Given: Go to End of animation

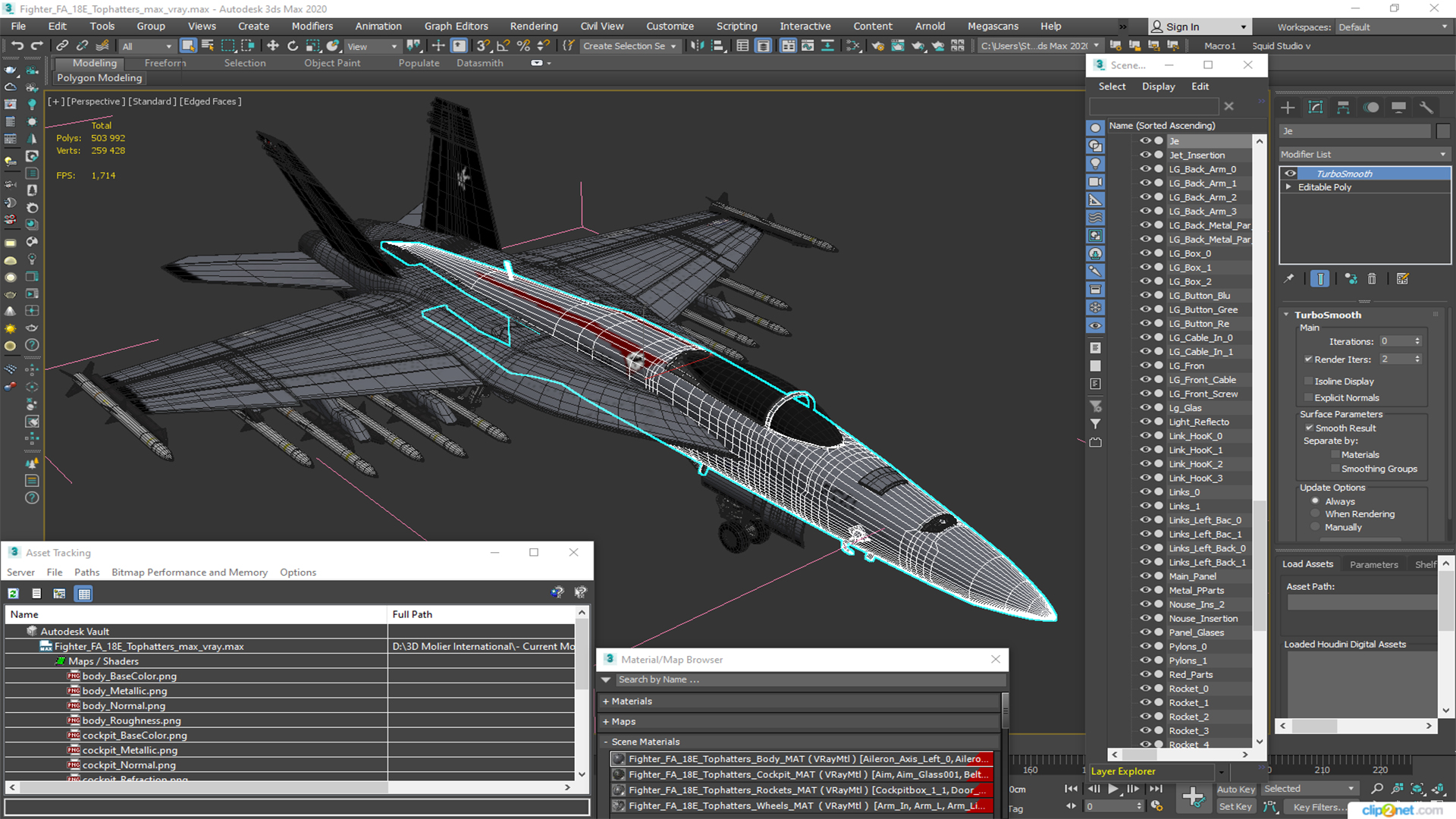Looking at the screenshot, I should [x=1155, y=789].
